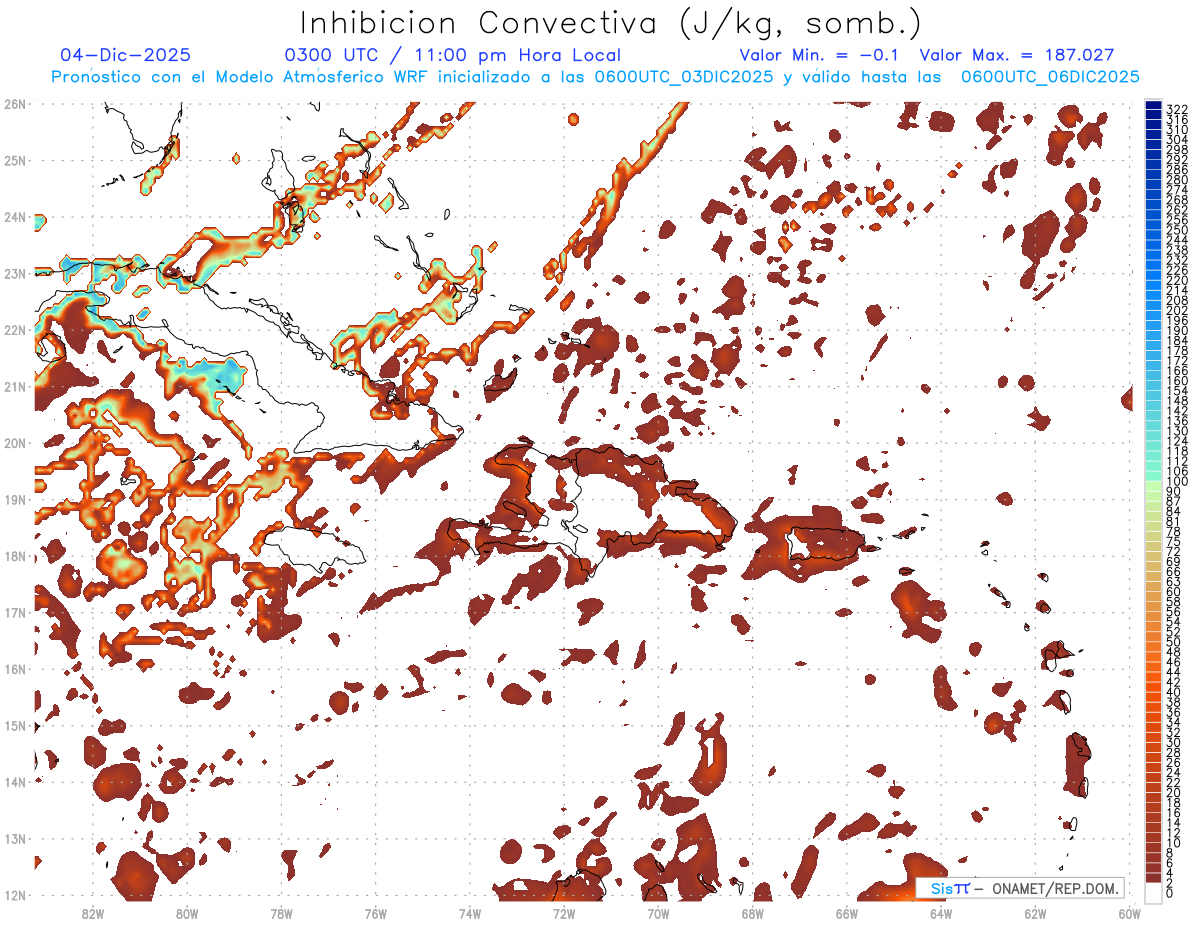Click the 74W longitude label
Viewport: 1200px width, 927px height.
tap(469, 913)
